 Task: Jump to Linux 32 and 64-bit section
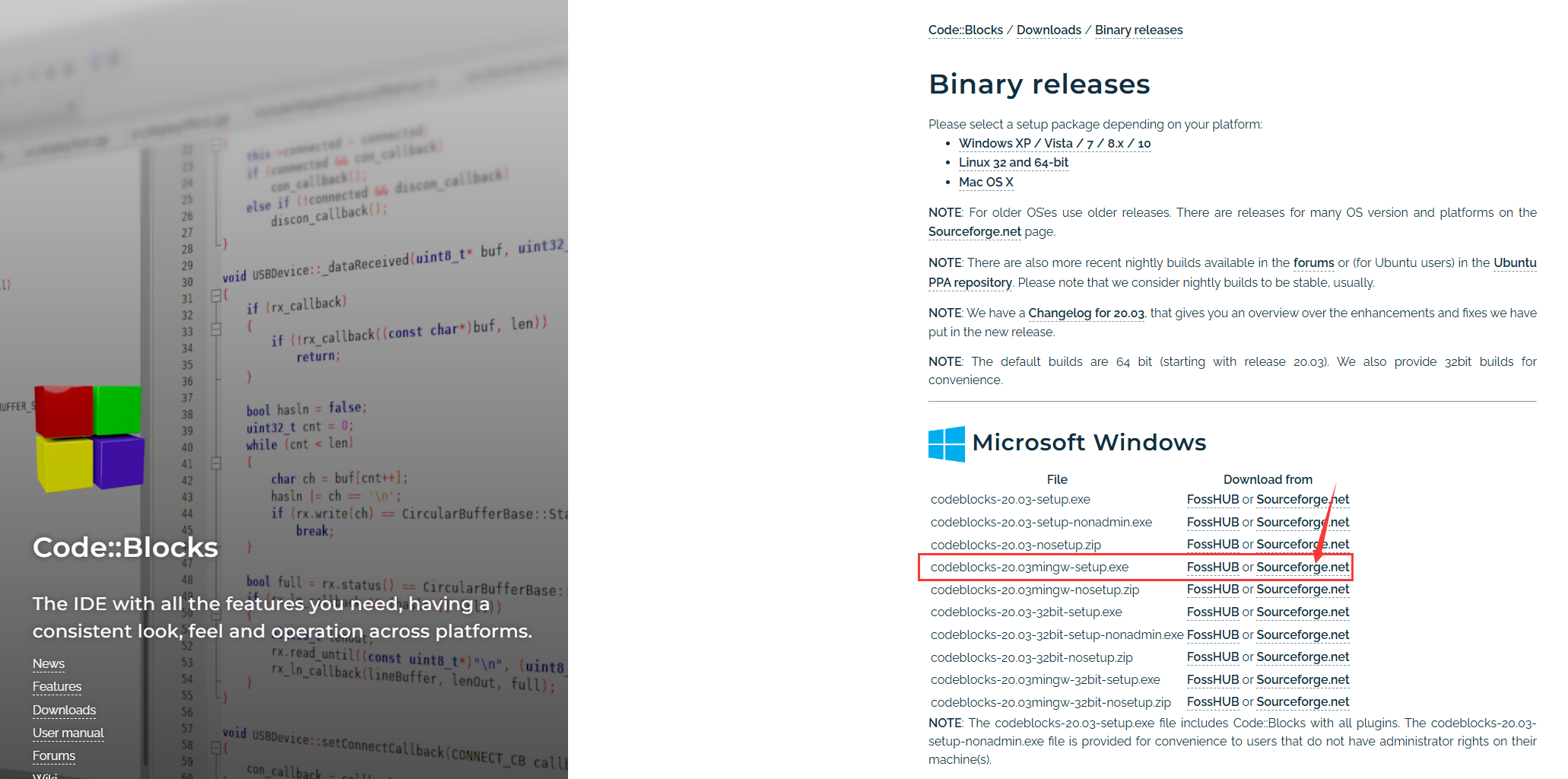(1014, 162)
